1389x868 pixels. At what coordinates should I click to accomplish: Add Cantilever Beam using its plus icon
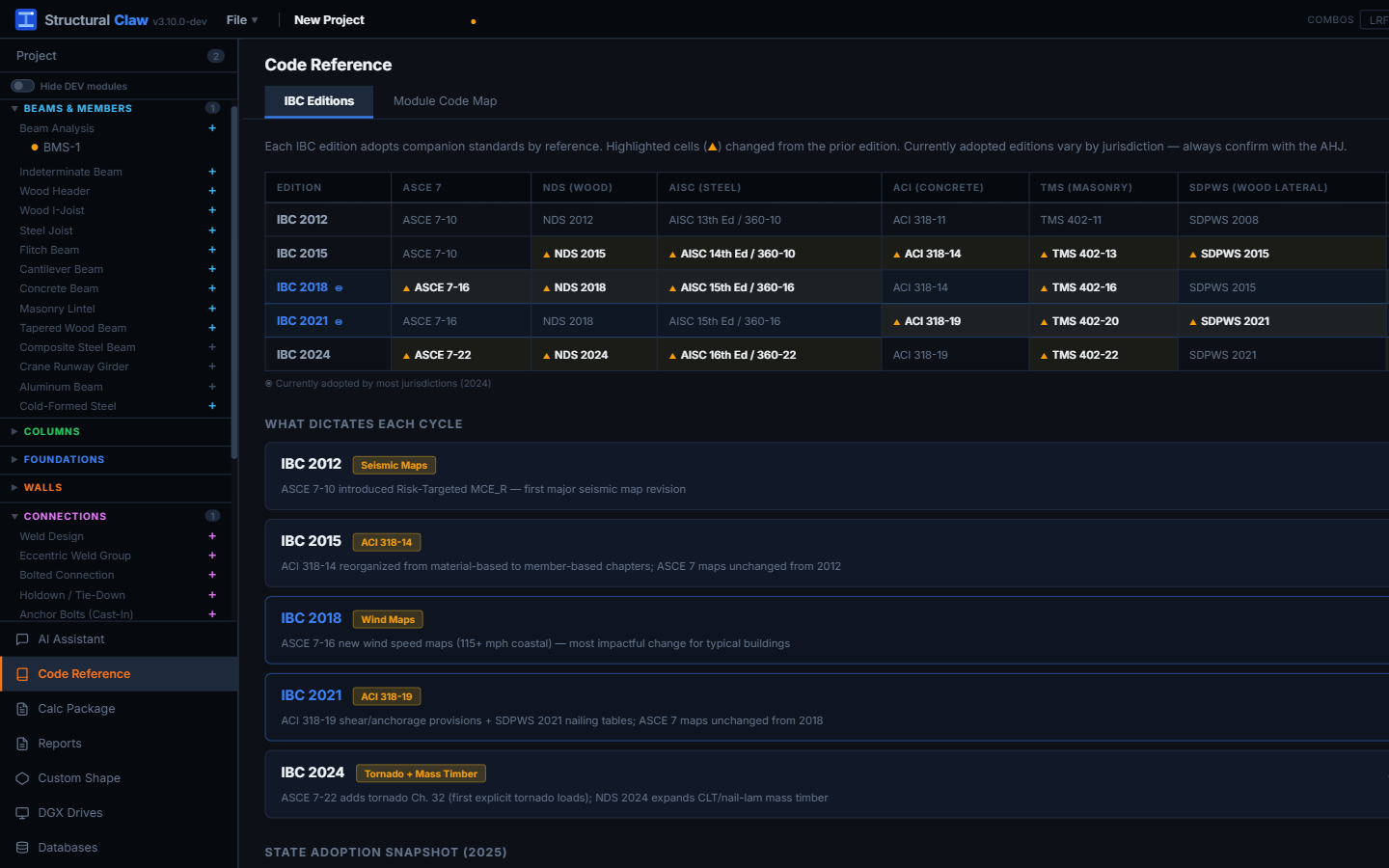click(212, 269)
